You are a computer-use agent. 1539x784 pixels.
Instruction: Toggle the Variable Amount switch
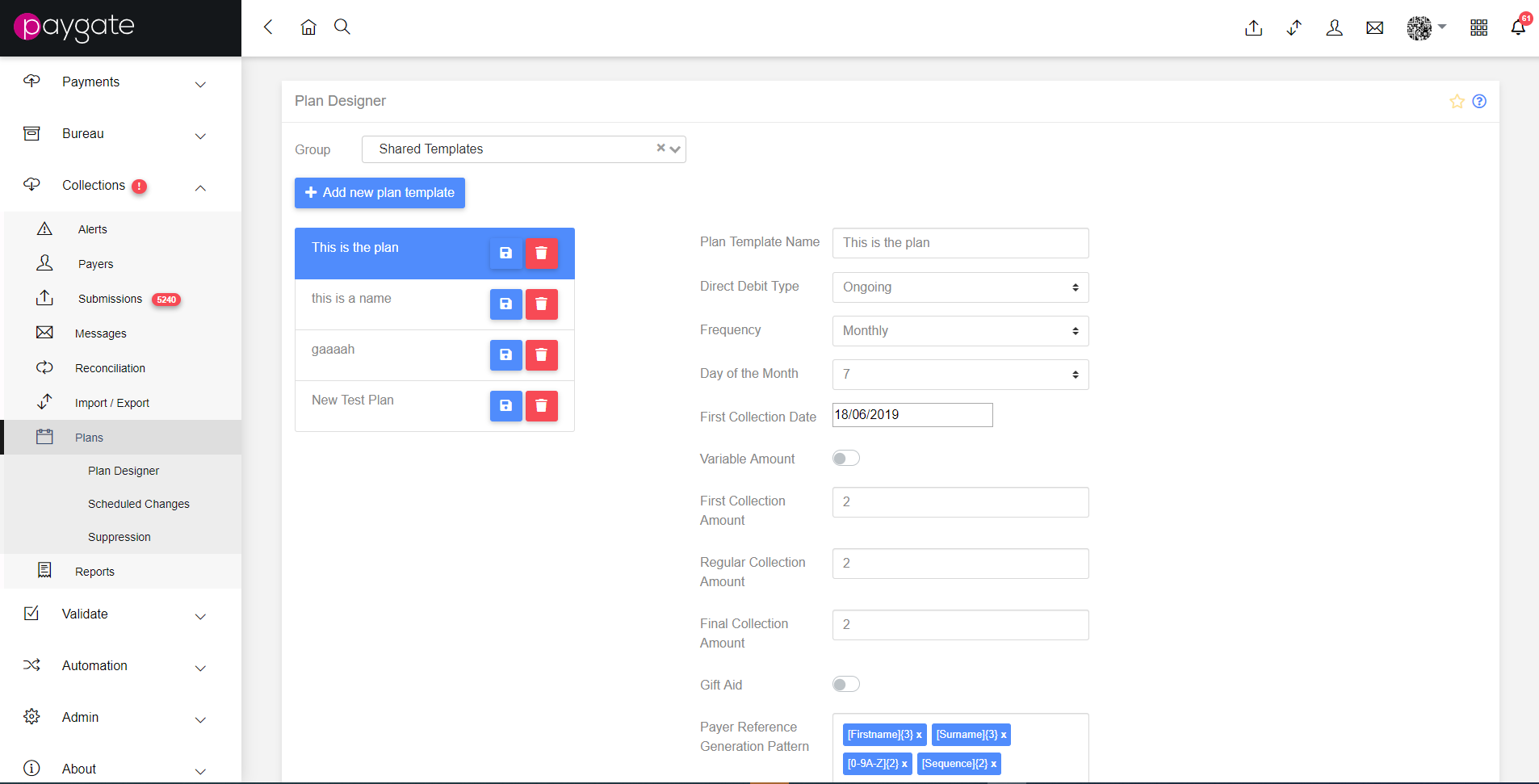(846, 459)
